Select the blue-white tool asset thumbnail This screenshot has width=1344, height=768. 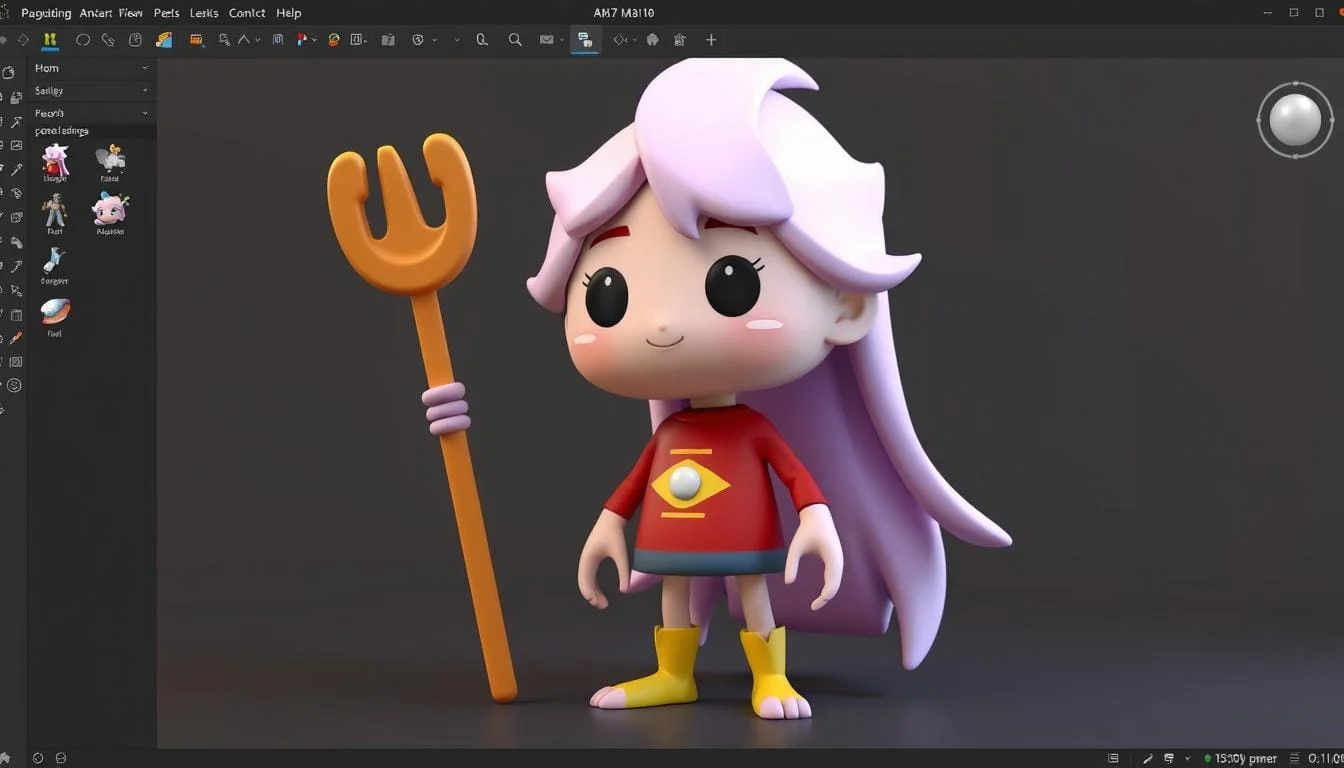point(54,262)
